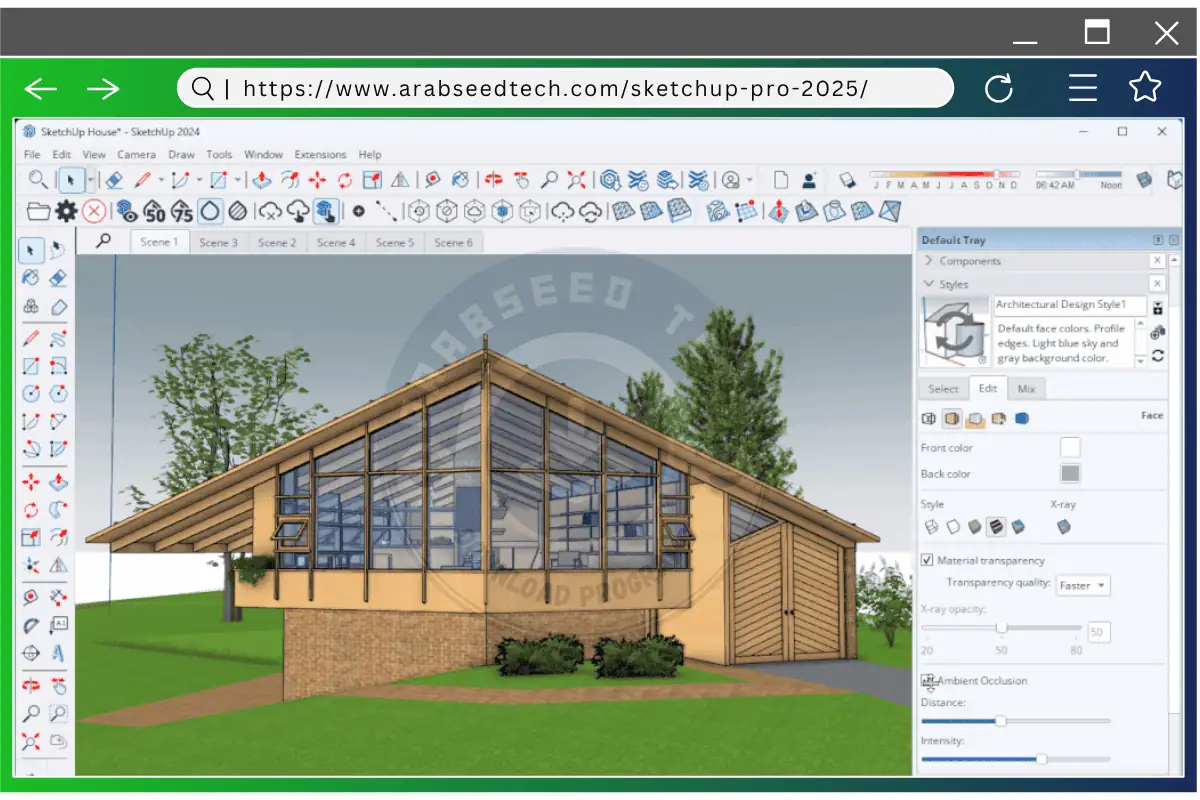Click the update style refresh icon

click(1158, 356)
